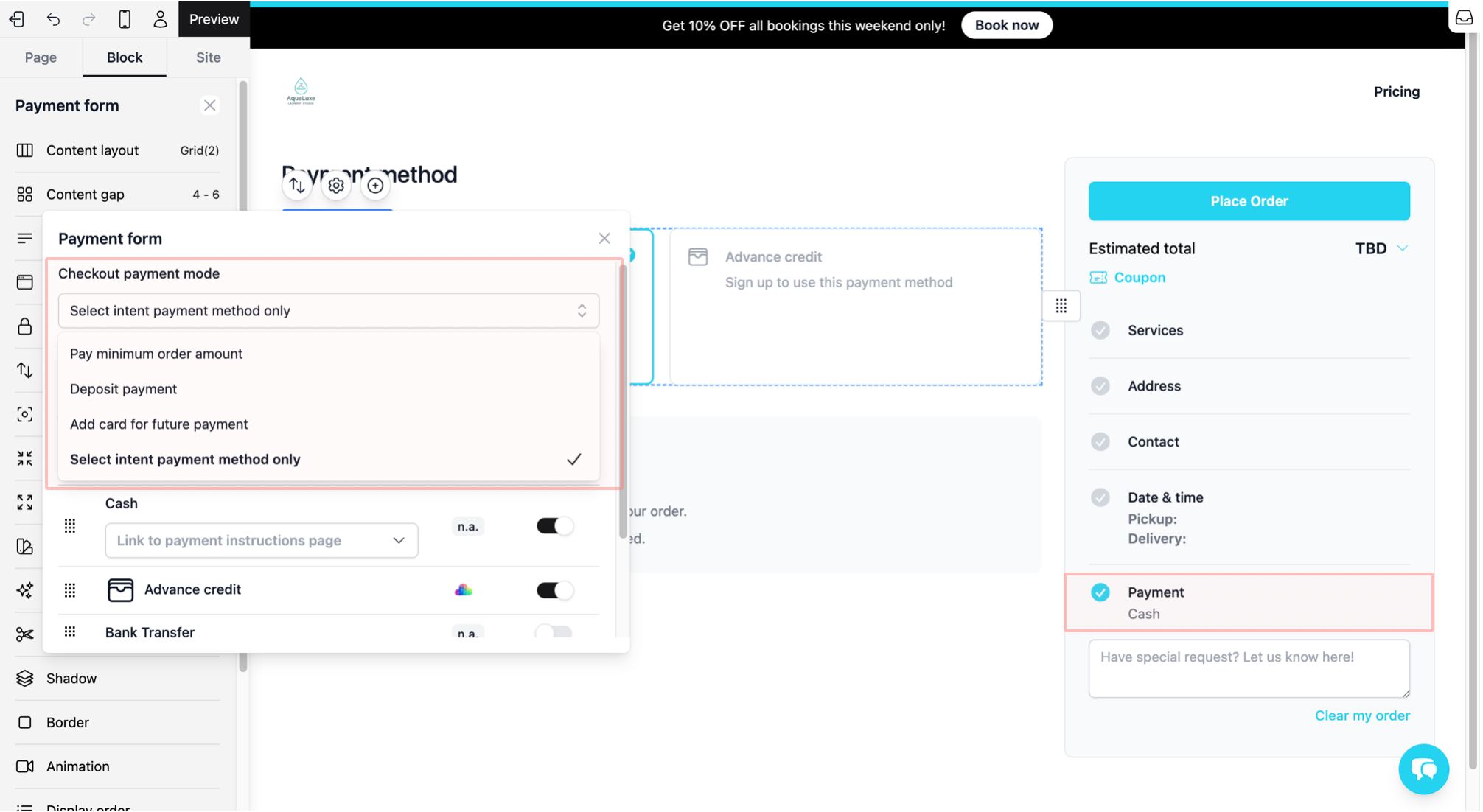
Task: Click the move block up-down arrows icon
Action: click(x=297, y=186)
